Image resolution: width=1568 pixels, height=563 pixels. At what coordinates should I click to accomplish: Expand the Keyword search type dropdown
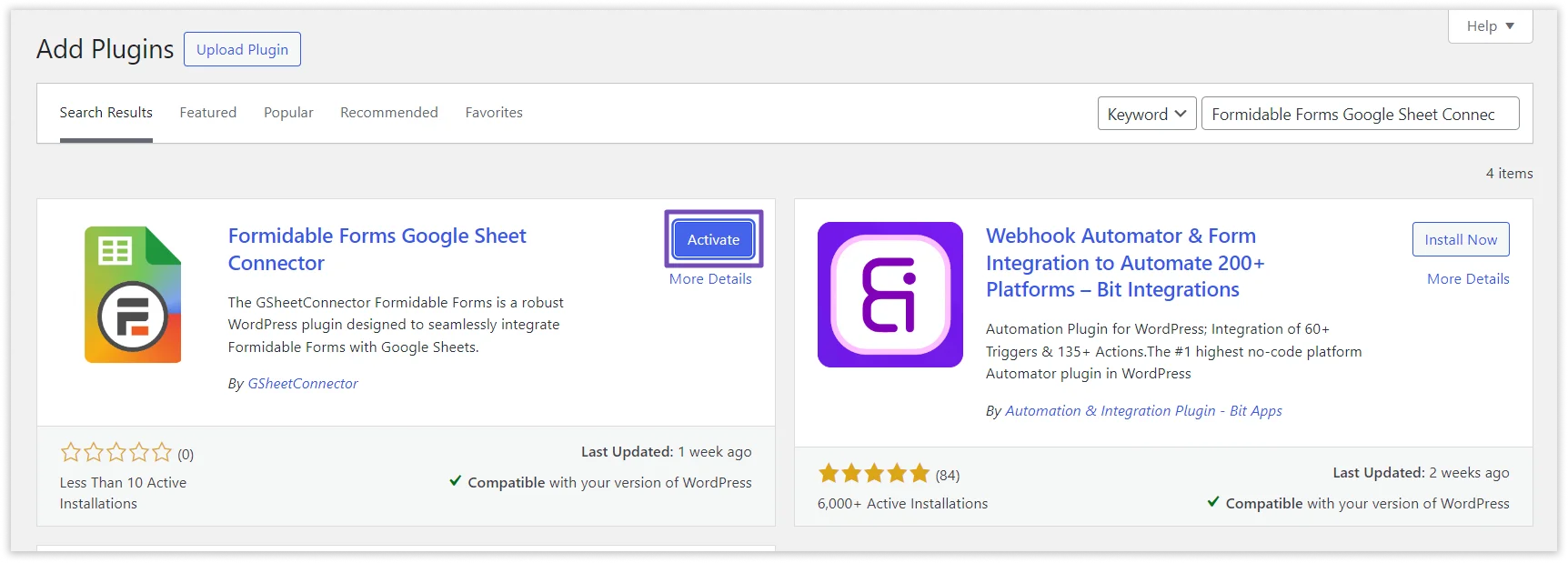pyautogui.click(x=1146, y=115)
